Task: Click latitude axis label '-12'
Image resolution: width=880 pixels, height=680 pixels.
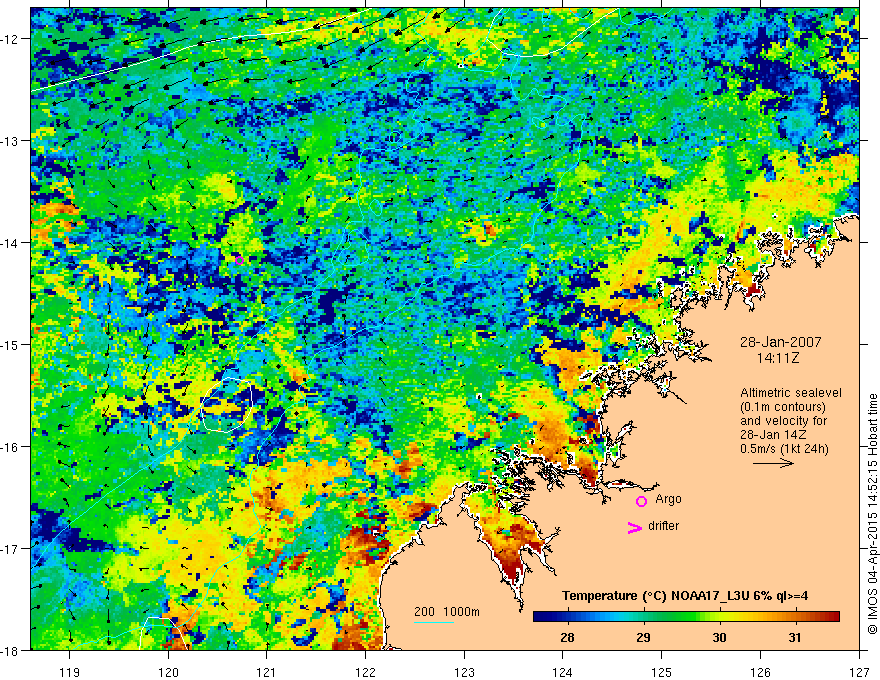Action: (x=11, y=39)
